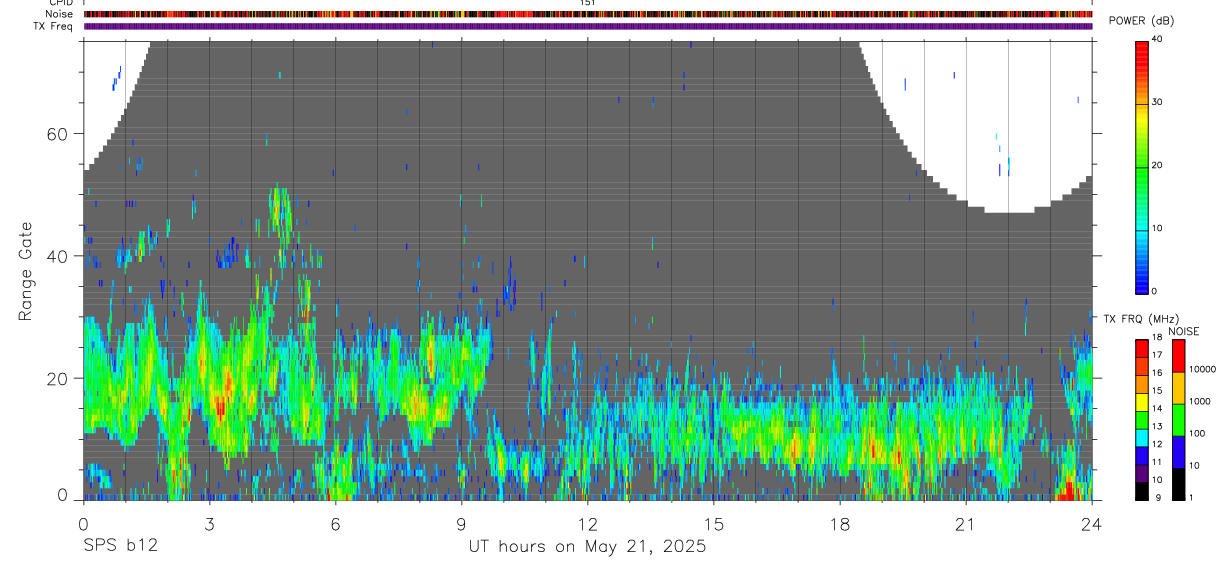
Task: Click the 3 tick on UT hours axis
Action: click(209, 524)
